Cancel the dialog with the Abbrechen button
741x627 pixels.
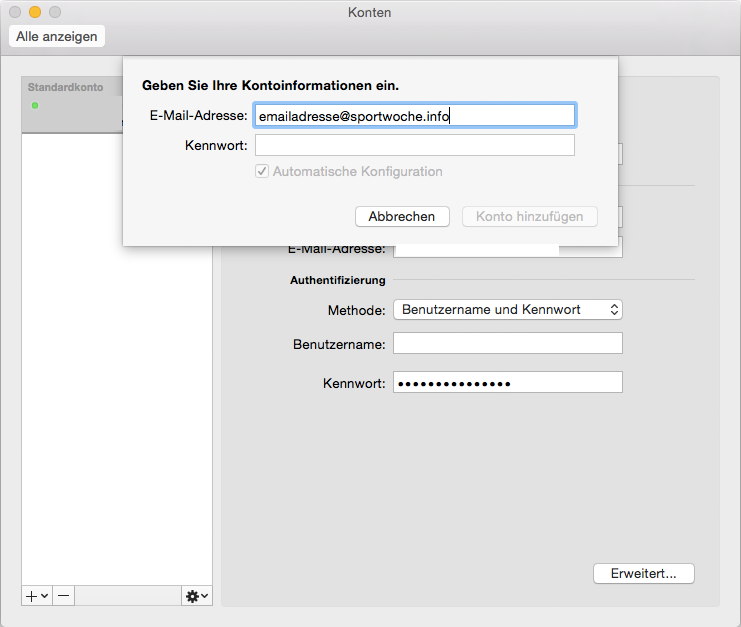click(x=402, y=216)
